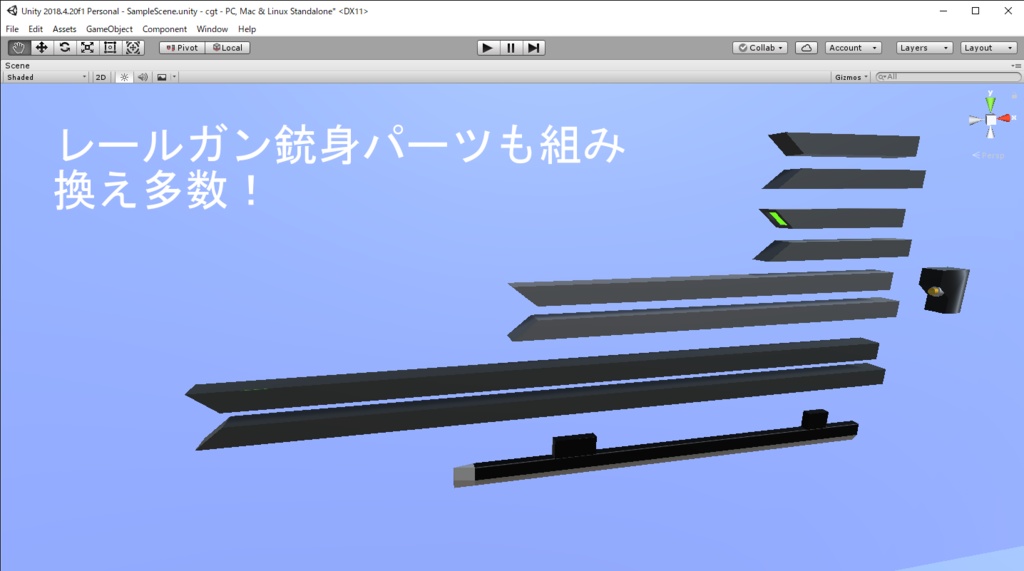Screen dimensions: 1024x571
Task: Select the Scene tab
Action: pyautogui.click(x=18, y=65)
